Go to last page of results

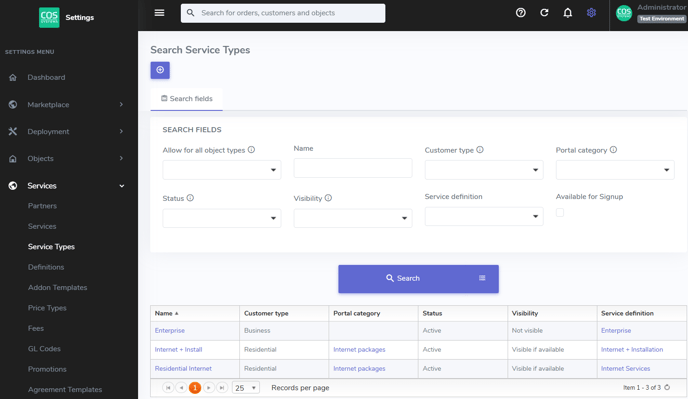[x=222, y=388]
